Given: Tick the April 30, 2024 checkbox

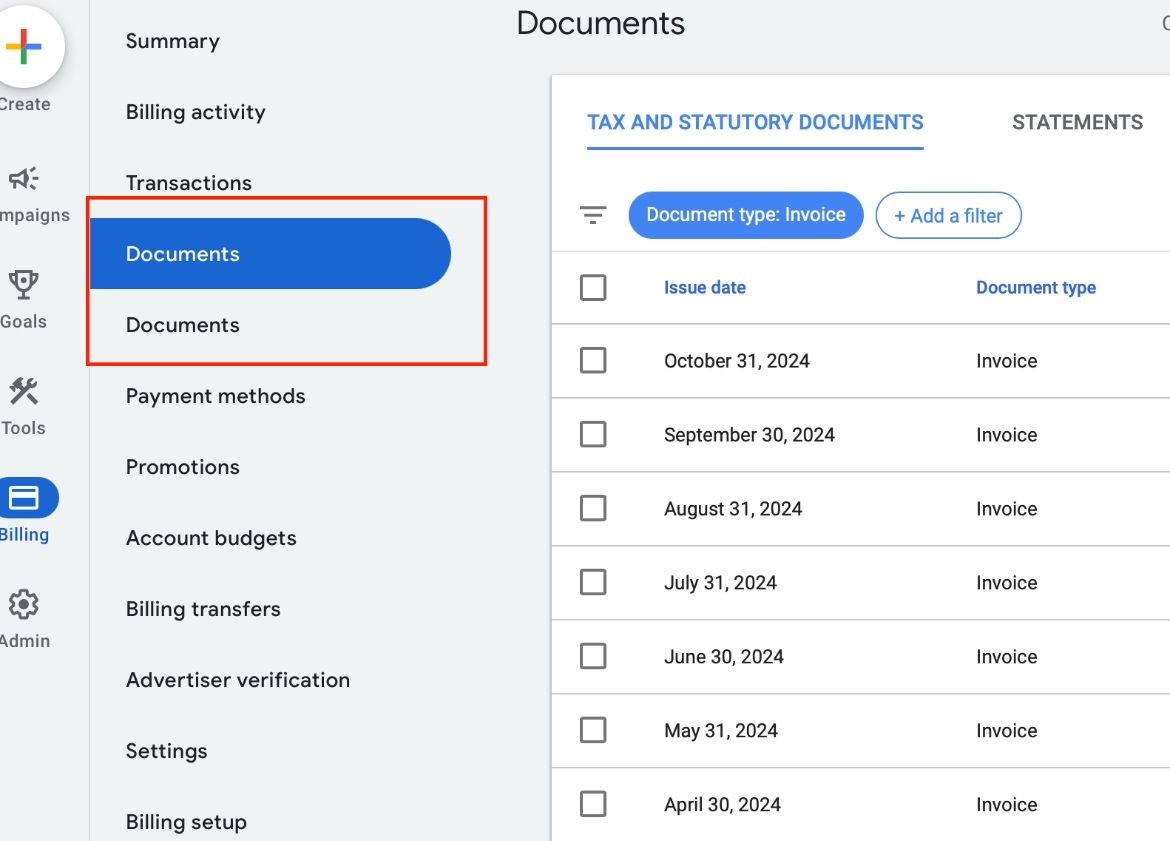Looking at the screenshot, I should pyautogui.click(x=593, y=804).
